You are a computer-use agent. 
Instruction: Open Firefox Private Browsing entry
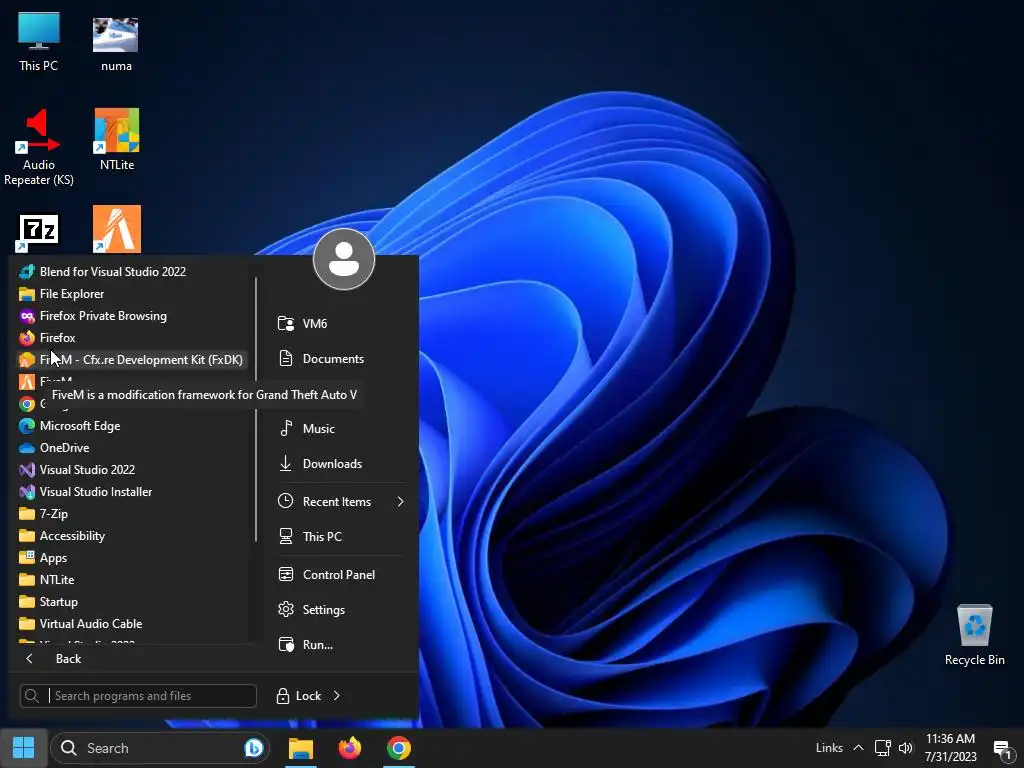(x=131, y=316)
